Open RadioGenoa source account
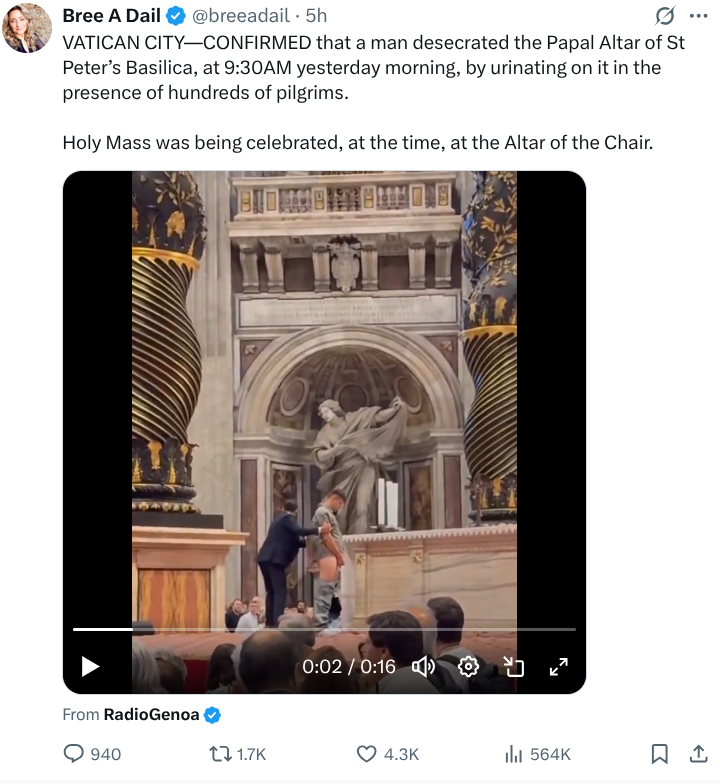The image size is (720, 784). [152, 714]
